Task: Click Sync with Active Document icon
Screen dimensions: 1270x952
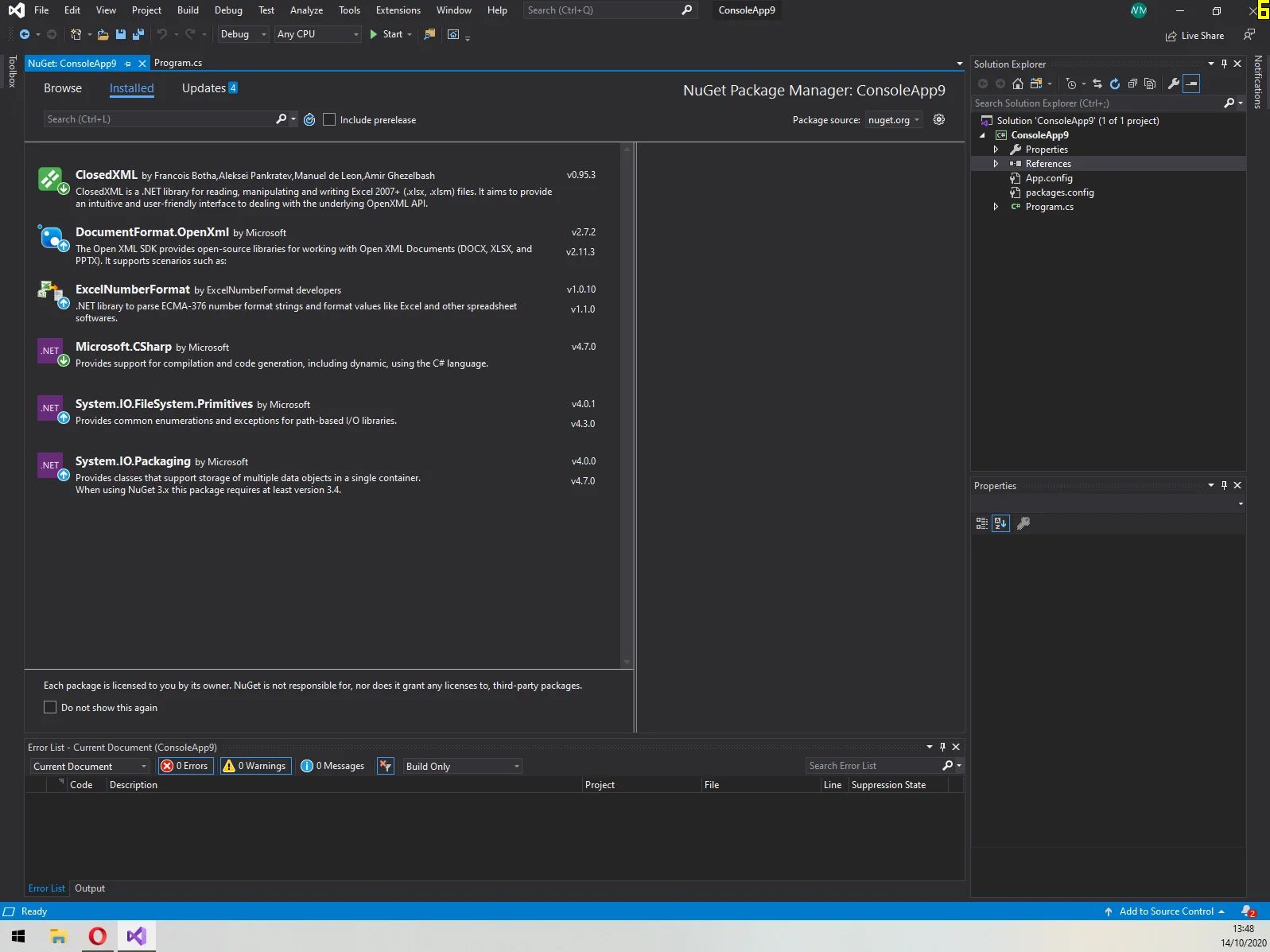Action: coord(1097,84)
